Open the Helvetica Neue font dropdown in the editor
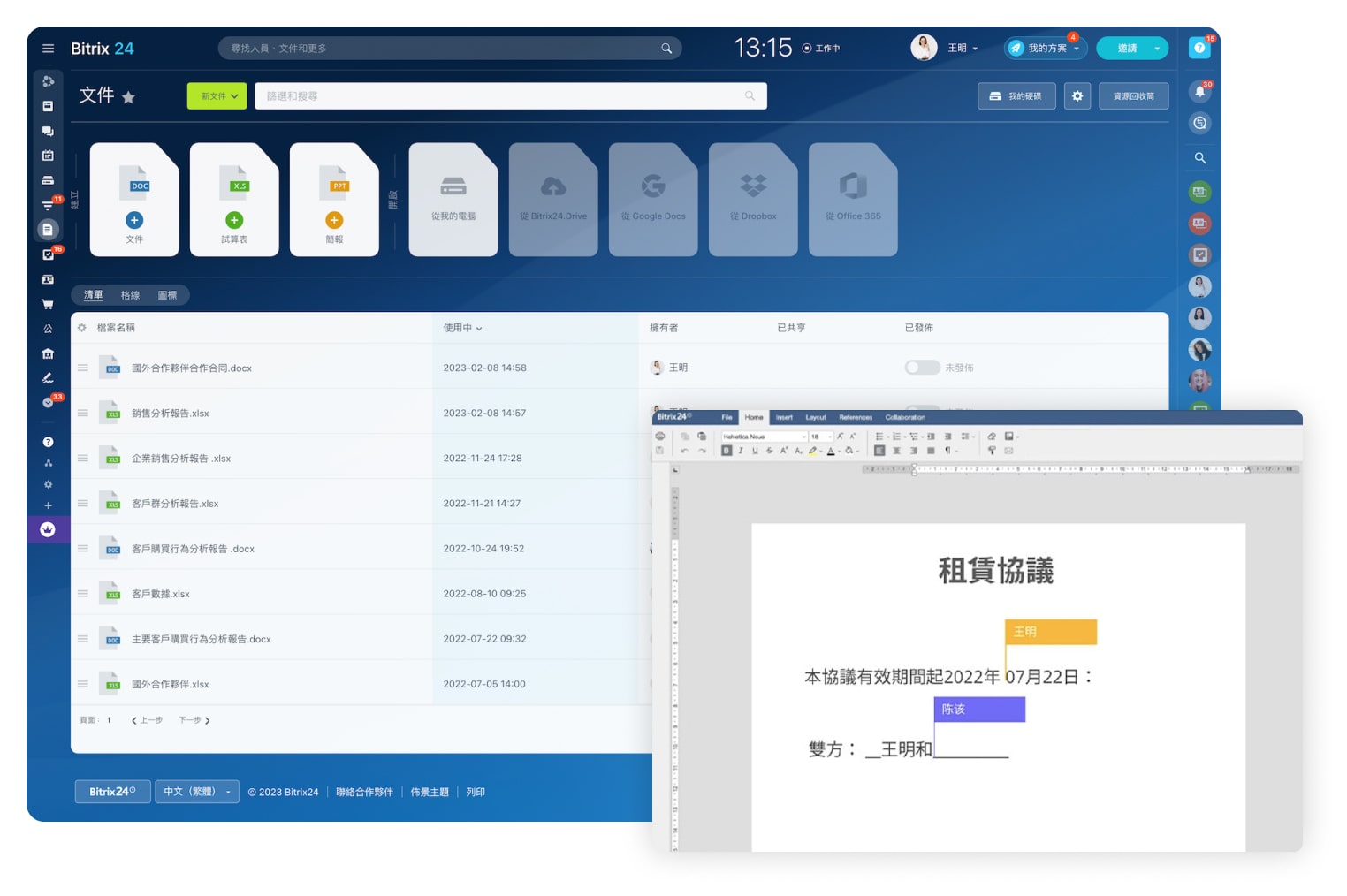 pos(764,437)
